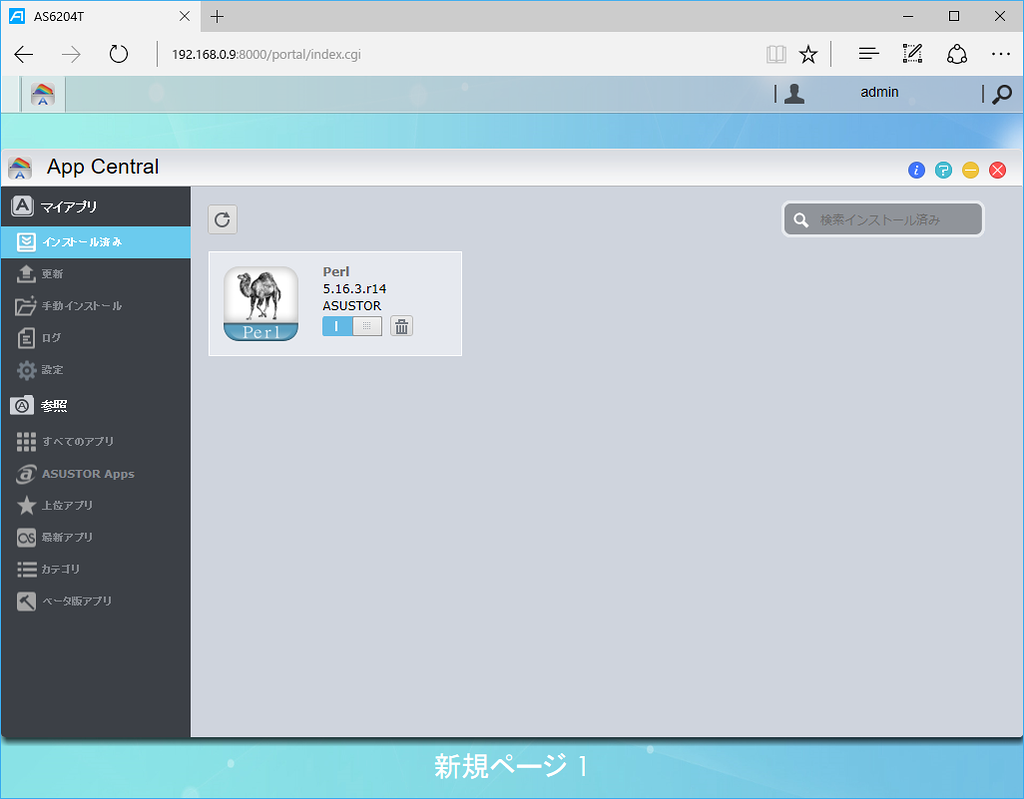Show ベータ版アプリ (Beta Apps)
1024x799 pixels.
point(78,601)
